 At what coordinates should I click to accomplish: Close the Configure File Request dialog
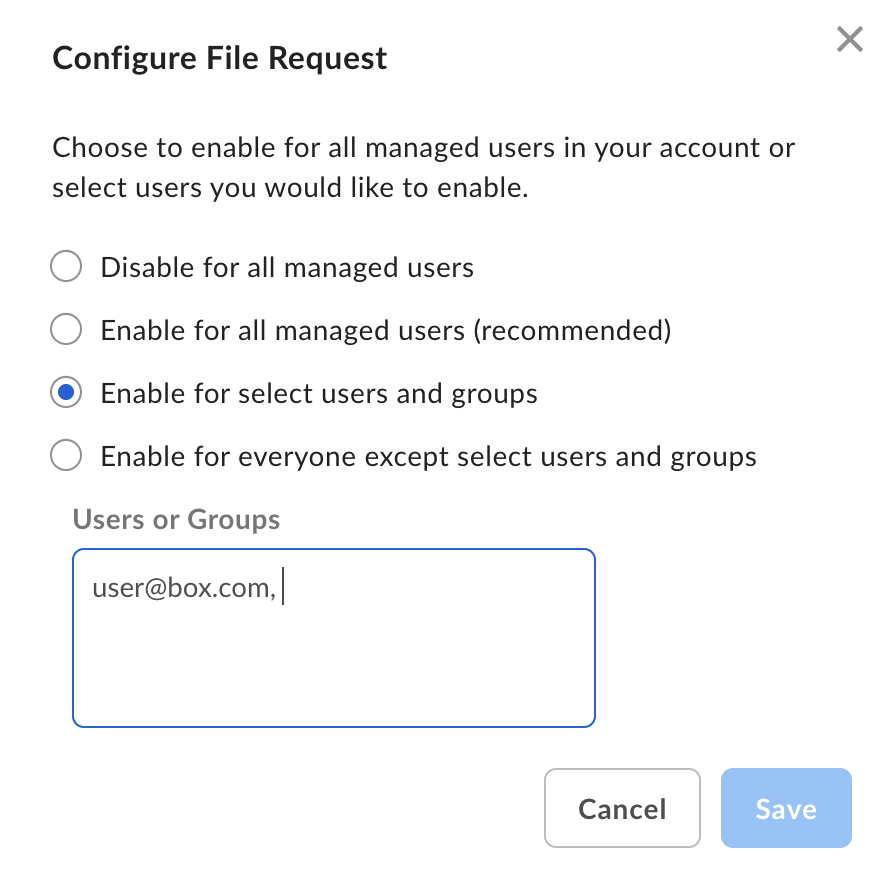click(x=849, y=39)
